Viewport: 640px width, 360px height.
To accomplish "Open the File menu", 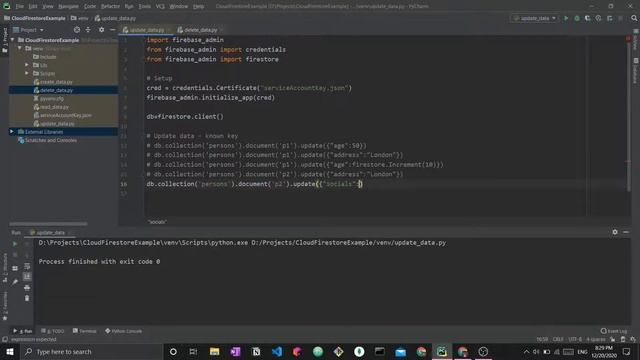I will pos(20,7).
